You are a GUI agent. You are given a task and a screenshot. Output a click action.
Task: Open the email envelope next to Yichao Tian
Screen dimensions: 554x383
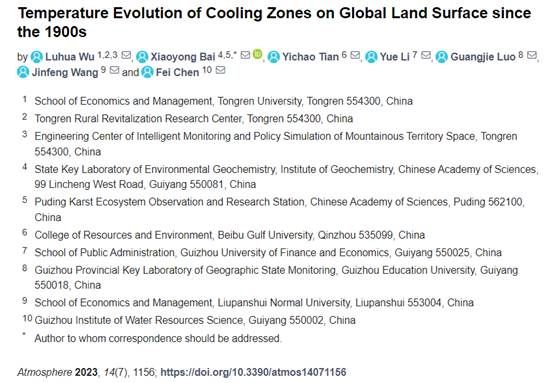[x=355, y=55]
